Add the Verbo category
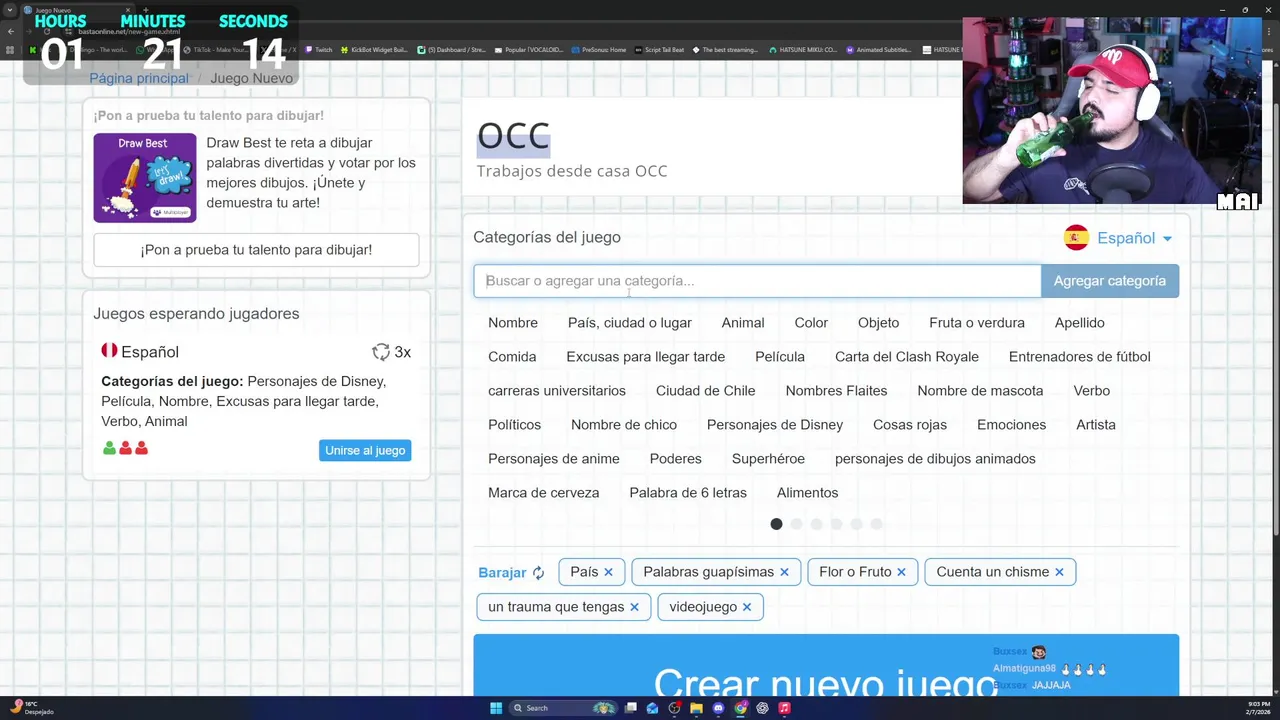This screenshot has width=1280, height=720. pyautogui.click(x=1092, y=391)
